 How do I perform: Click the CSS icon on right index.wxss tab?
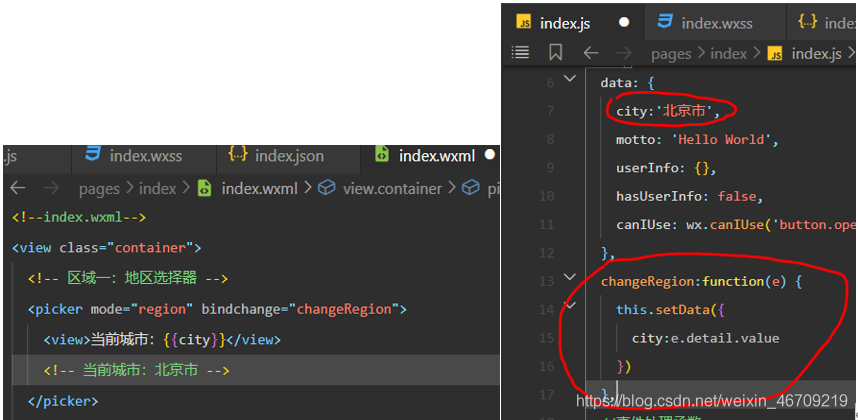click(665, 22)
